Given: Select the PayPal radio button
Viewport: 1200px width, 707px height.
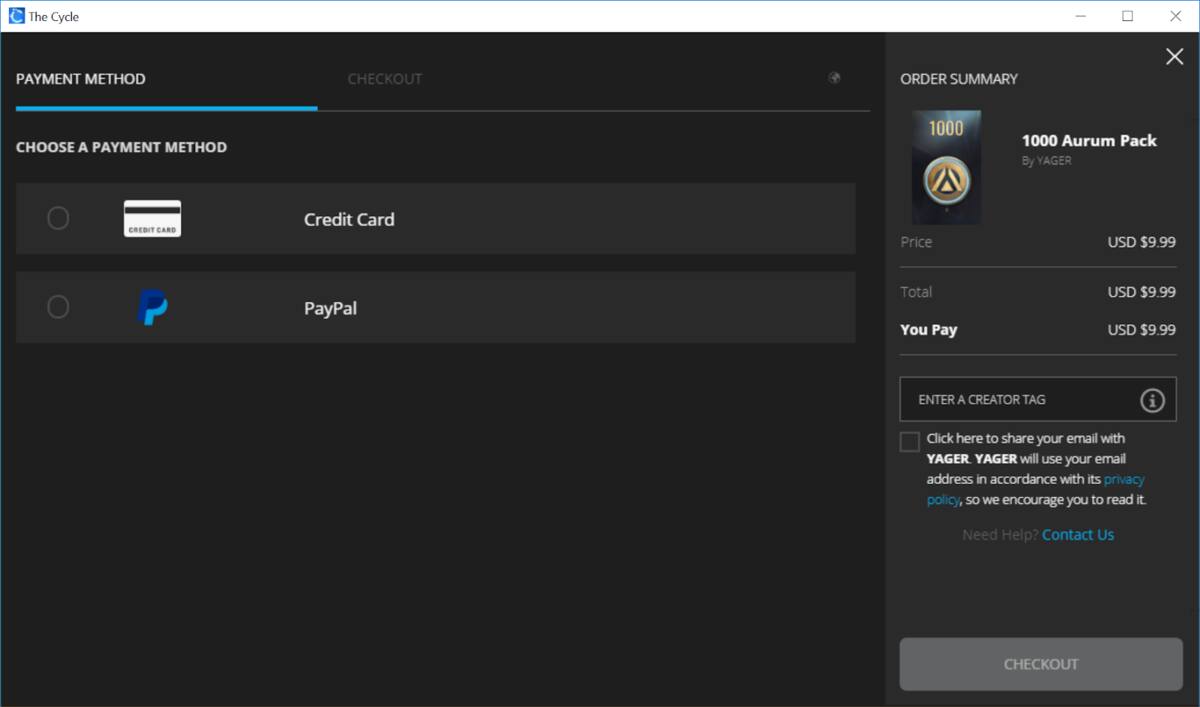Looking at the screenshot, I should click(x=58, y=307).
